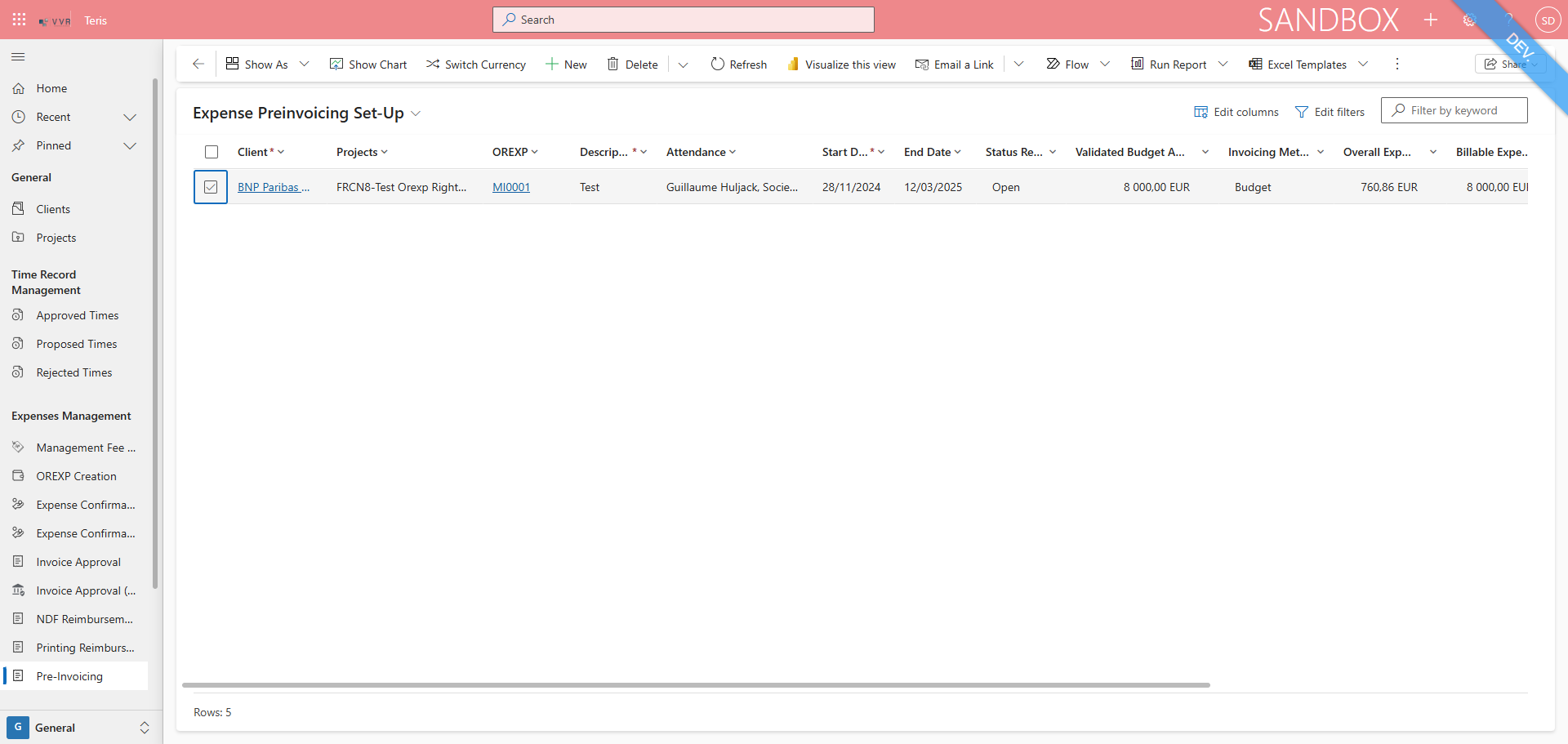
Task: Open Run Report dropdown chevron
Action: click(1223, 64)
